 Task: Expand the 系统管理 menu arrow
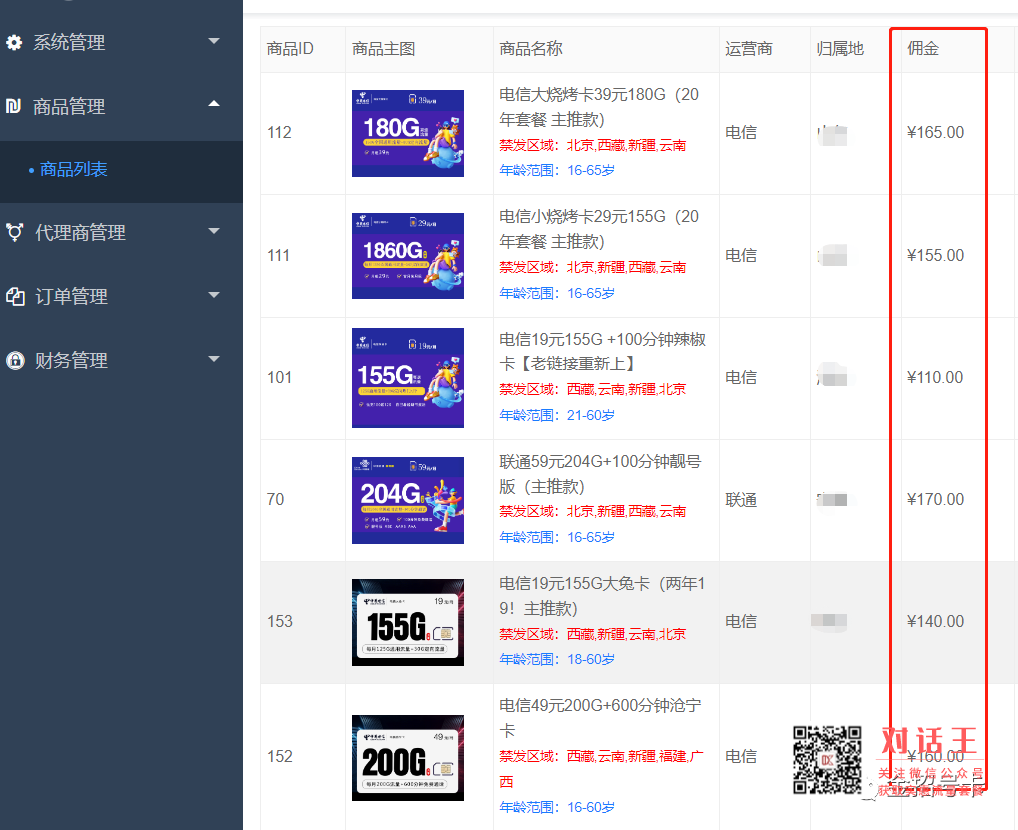(214, 41)
